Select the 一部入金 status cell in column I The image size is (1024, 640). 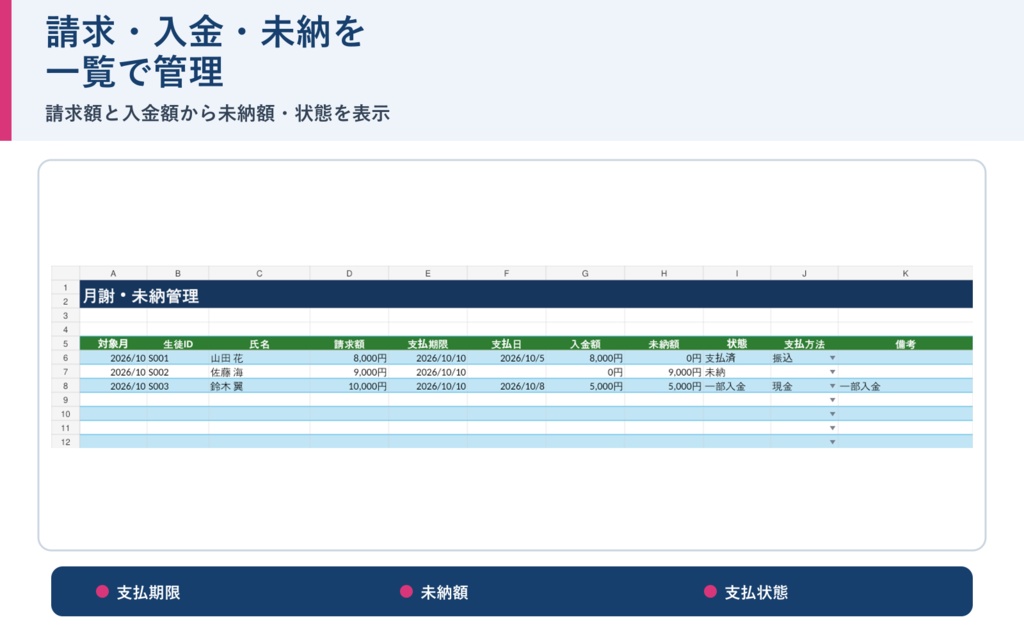[x=737, y=386]
